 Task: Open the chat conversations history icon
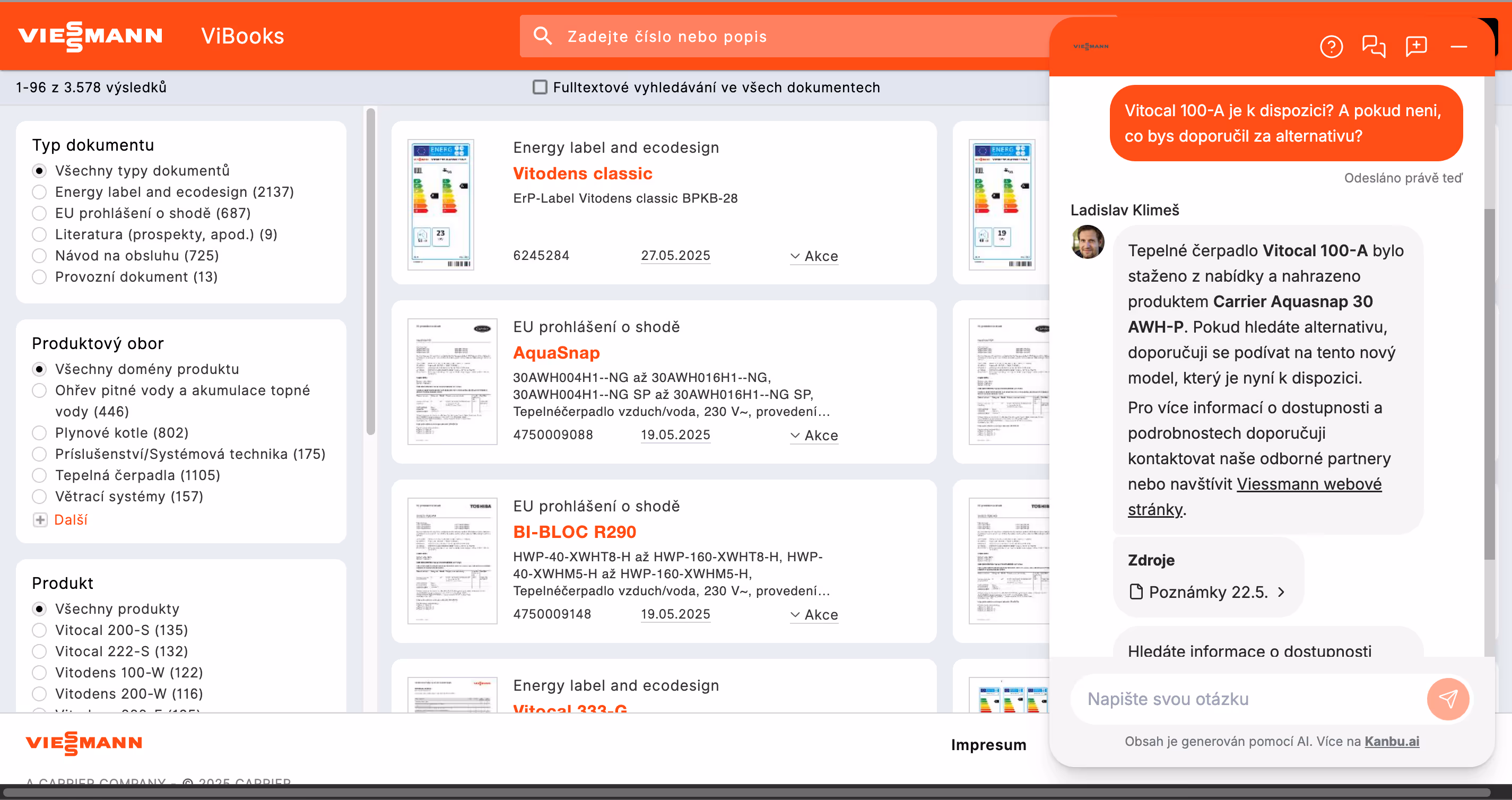point(1374,46)
